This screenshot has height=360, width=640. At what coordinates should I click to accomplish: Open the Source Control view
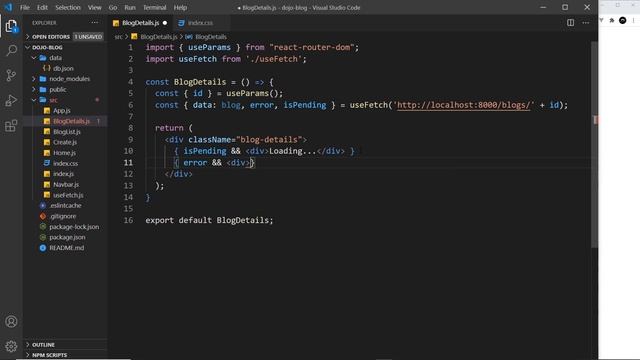11,75
